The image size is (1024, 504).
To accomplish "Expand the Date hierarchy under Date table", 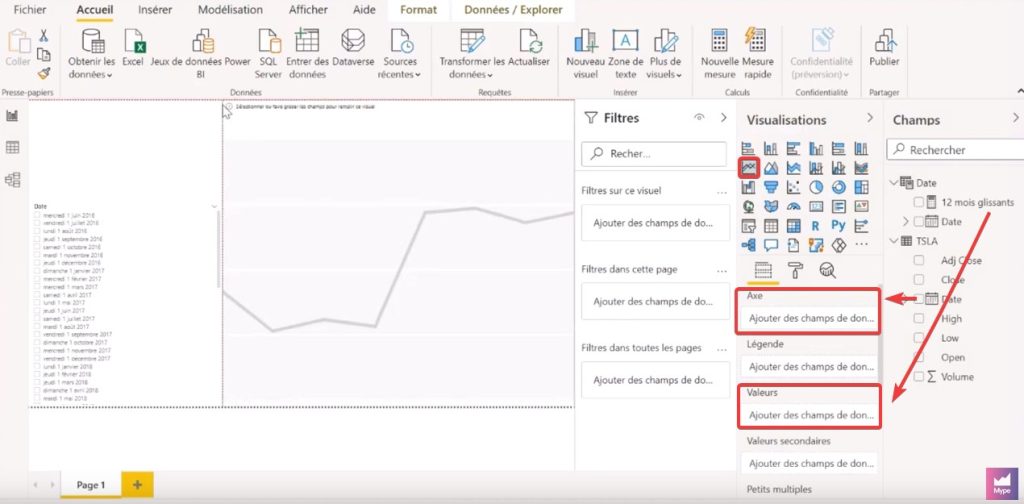I will pos(906,221).
